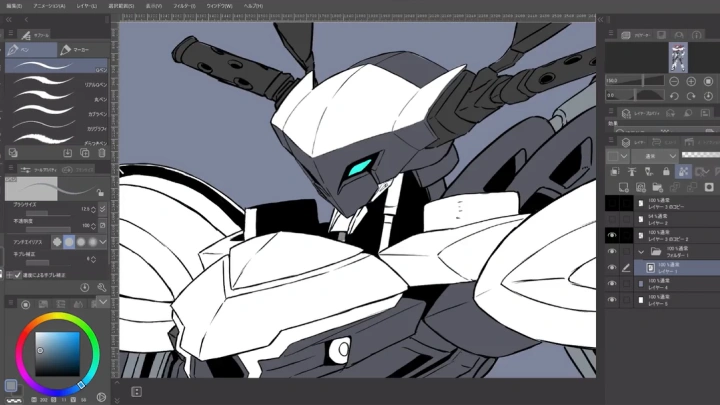Click the trash icon in sub tool panel
This screenshot has width=720, height=405.
click(102, 153)
